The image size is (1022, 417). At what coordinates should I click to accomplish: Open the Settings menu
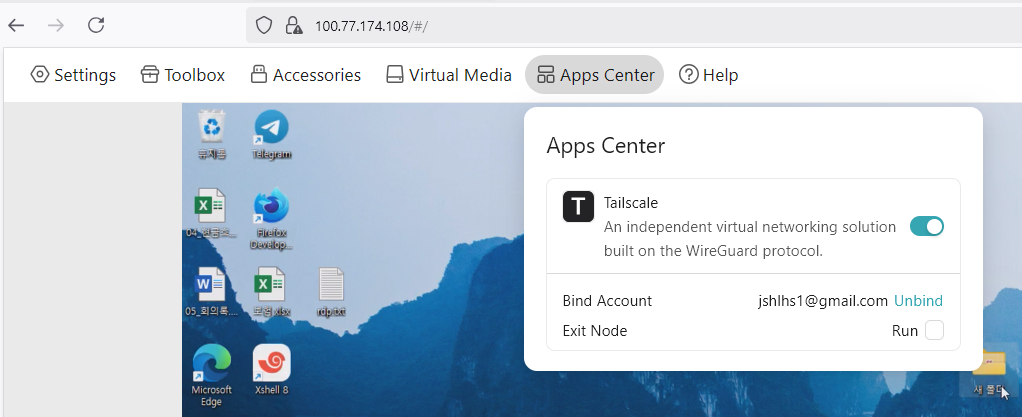pos(74,75)
